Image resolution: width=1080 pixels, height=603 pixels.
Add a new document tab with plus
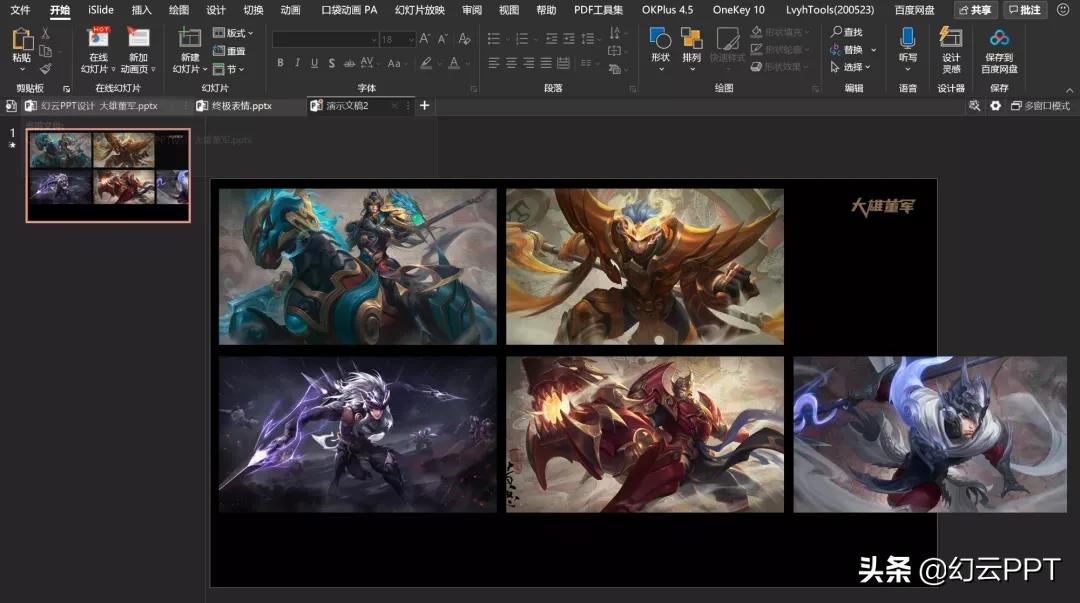point(424,105)
